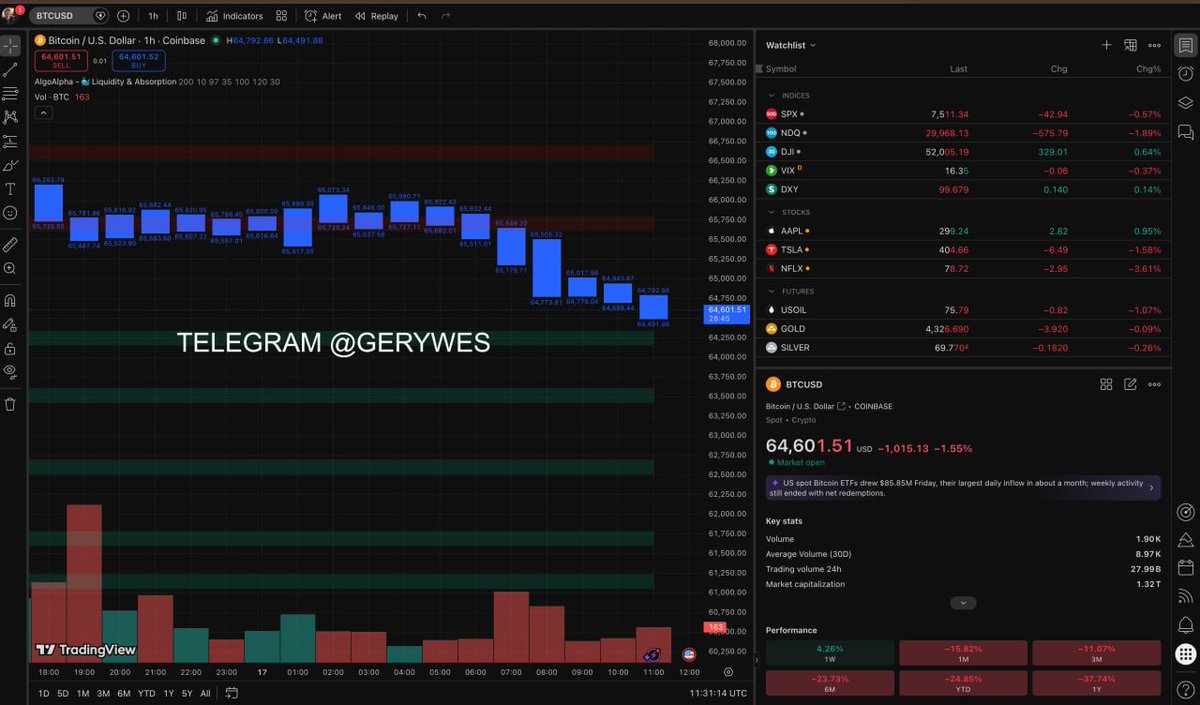
Task: Open the Bitcoin ETF news headline banner
Action: [963, 488]
